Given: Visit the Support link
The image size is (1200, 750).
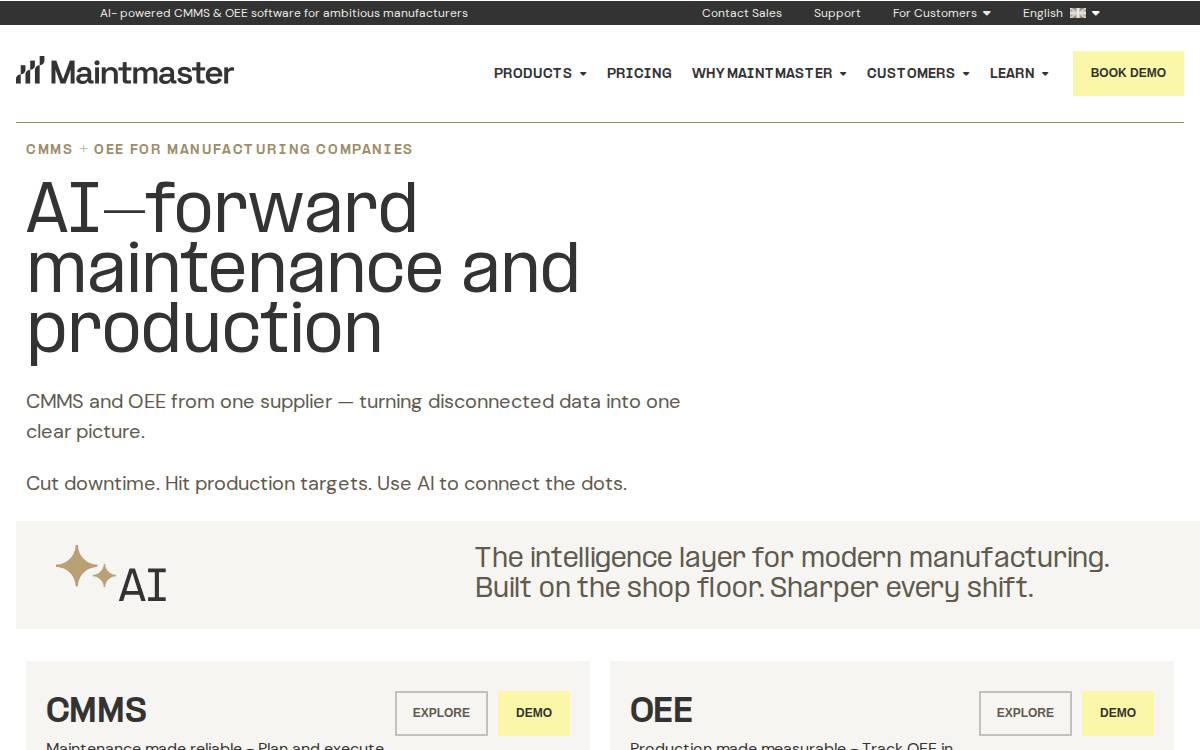Looking at the screenshot, I should click(x=837, y=13).
